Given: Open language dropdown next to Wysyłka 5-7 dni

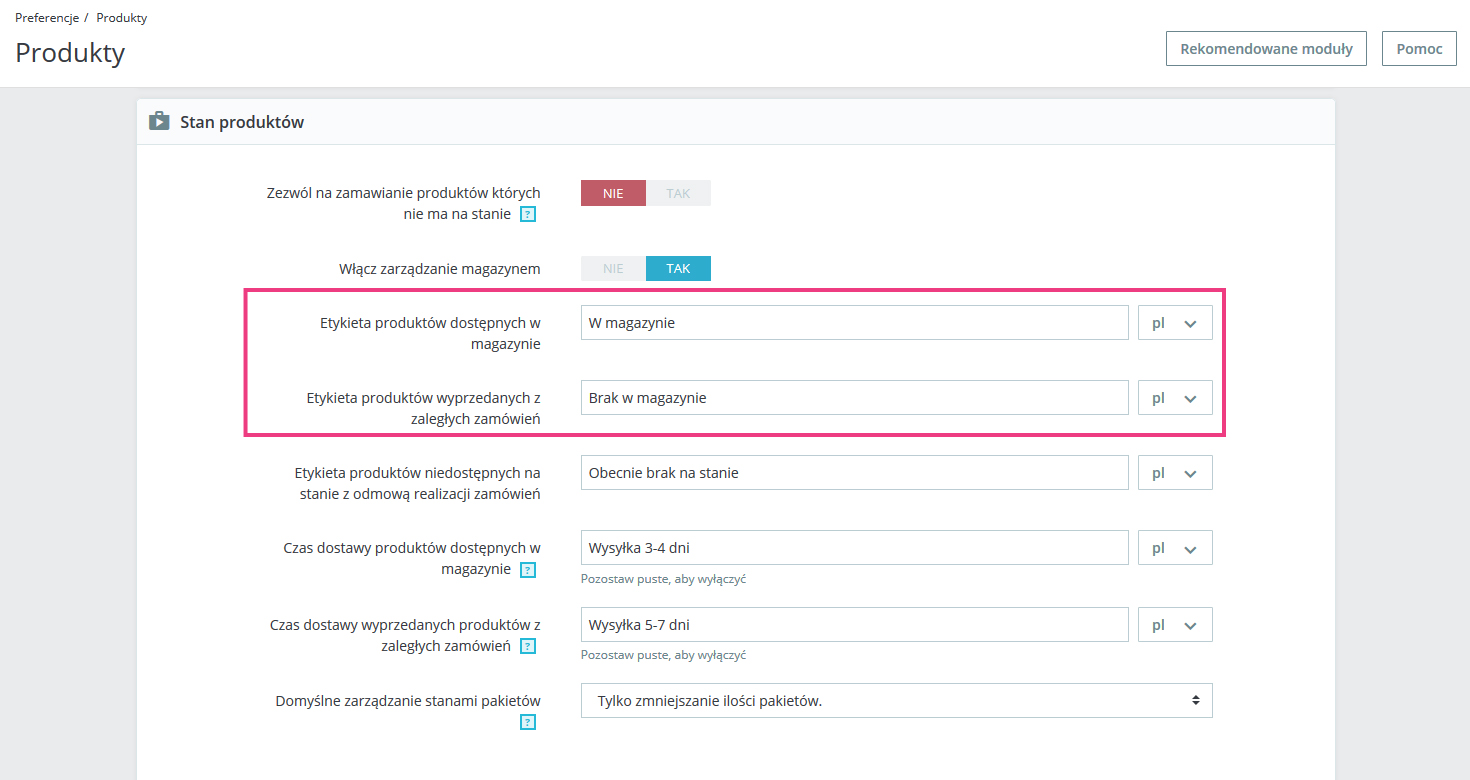Looking at the screenshot, I should (x=1175, y=625).
